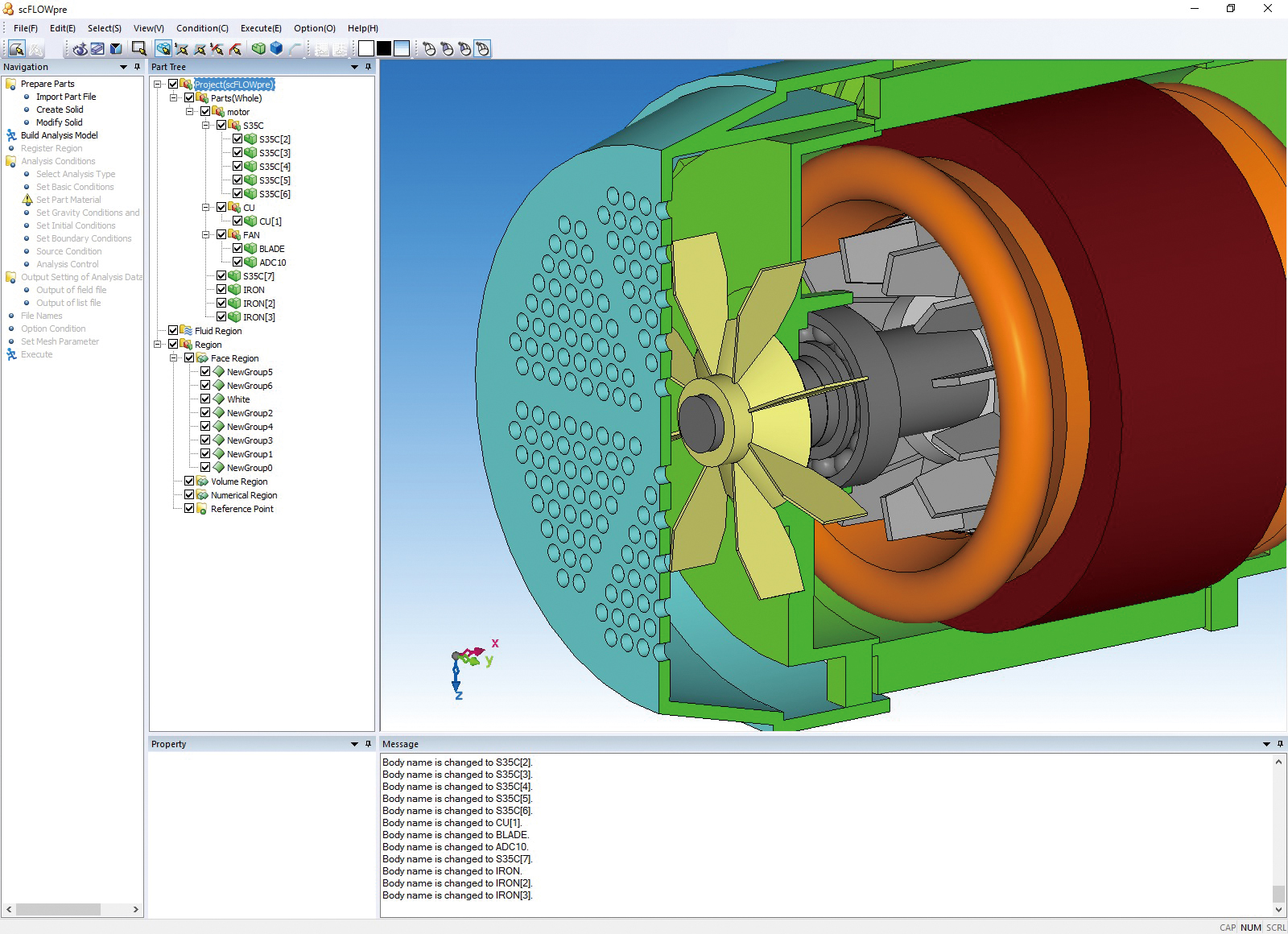The height and width of the screenshot is (934, 1288).
Task: Toggle visibility of the Fluid Region
Action: click(172, 331)
